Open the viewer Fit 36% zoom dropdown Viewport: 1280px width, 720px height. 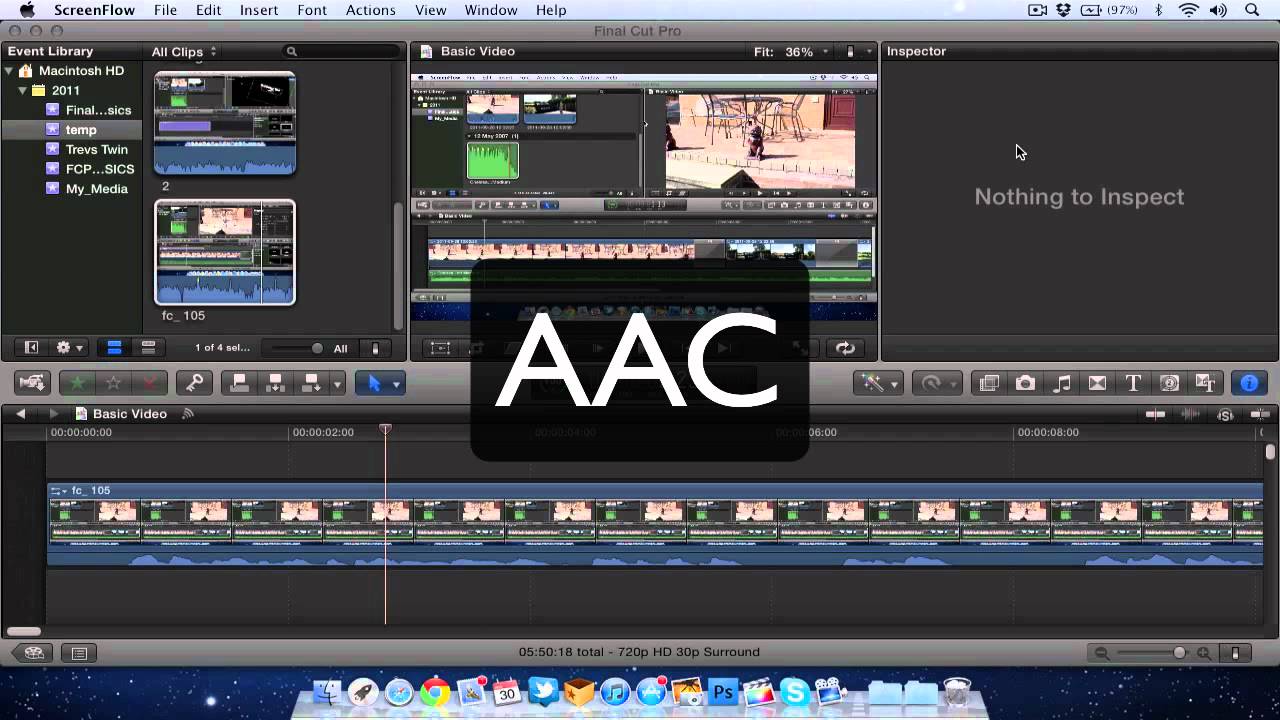[x=792, y=51]
